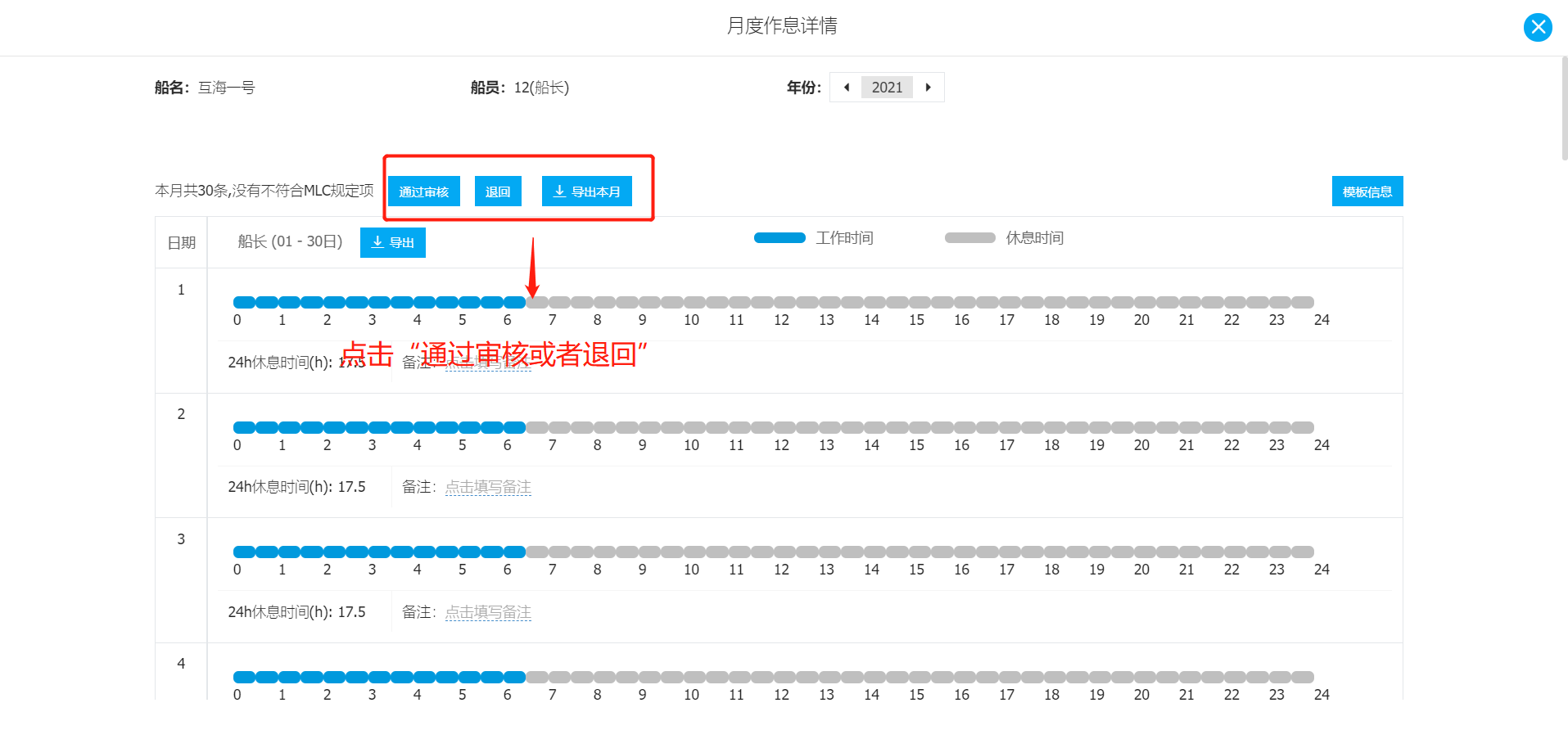Click the gray 休息时间 legend swatch
The width and height of the screenshot is (1568, 730).
tap(970, 238)
